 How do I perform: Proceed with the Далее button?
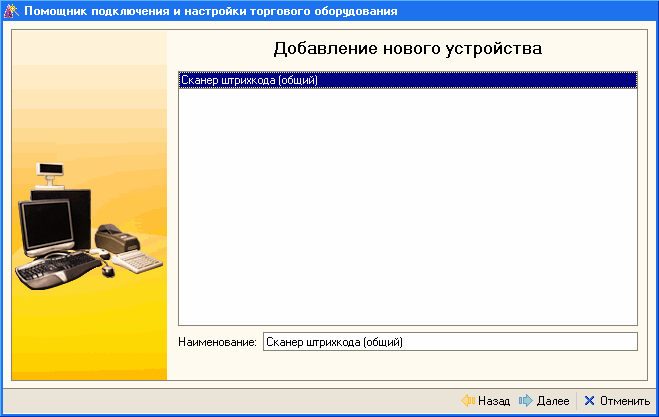pos(544,401)
